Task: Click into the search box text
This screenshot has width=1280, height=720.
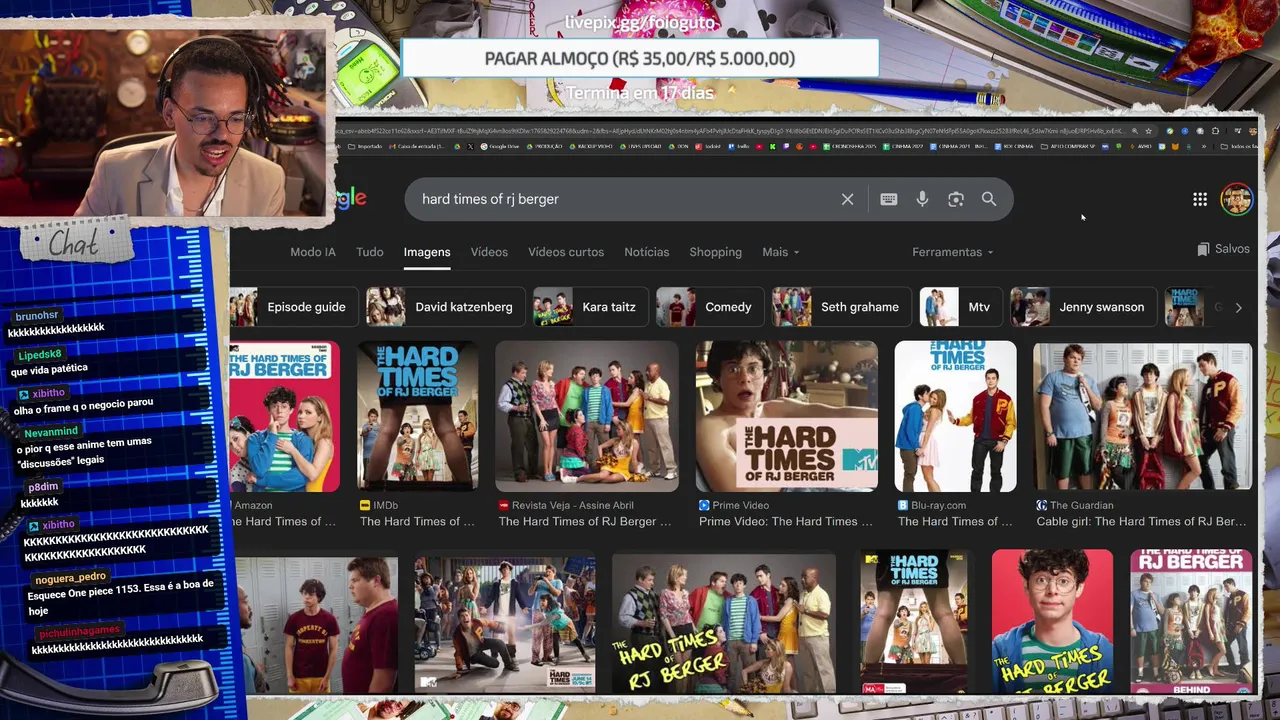Action: click(490, 199)
